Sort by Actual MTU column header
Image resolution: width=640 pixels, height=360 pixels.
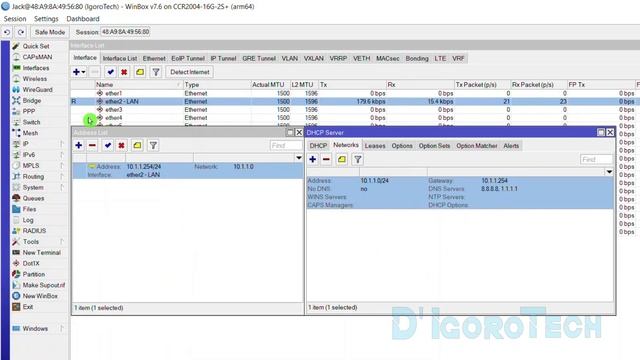(270, 84)
